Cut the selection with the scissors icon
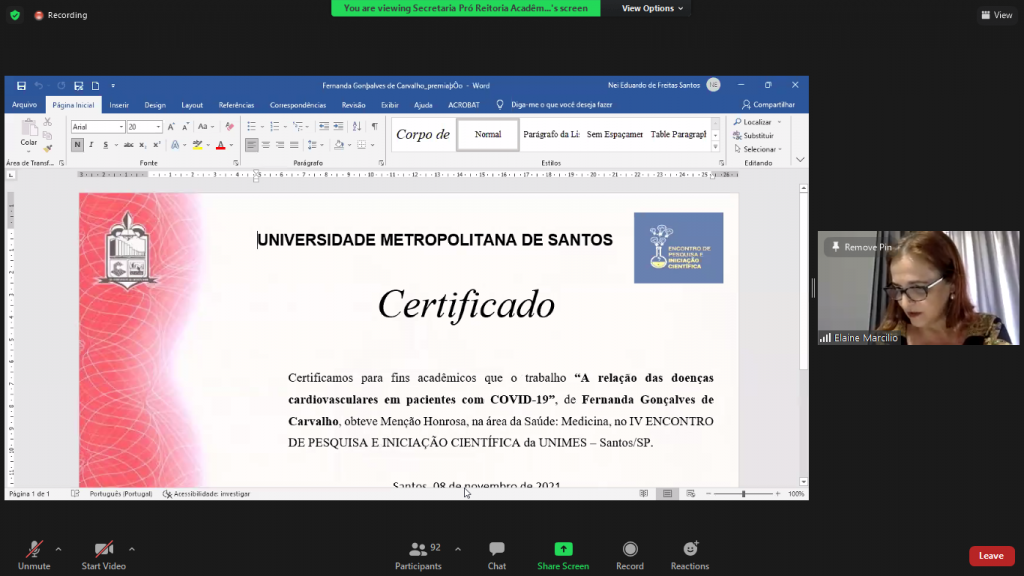Image resolution: width=1024 pixels, height=576 pixels. pyautogui.click(x=48, y=122)
